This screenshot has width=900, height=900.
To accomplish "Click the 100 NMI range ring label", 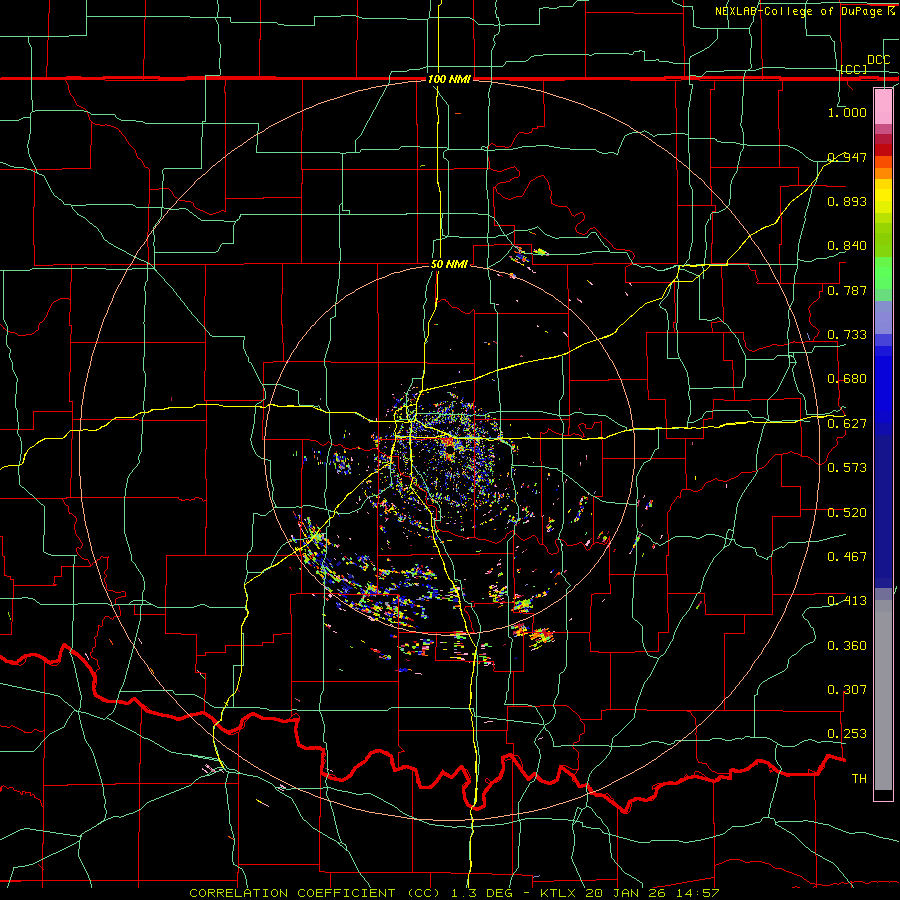I will point(449,79).
